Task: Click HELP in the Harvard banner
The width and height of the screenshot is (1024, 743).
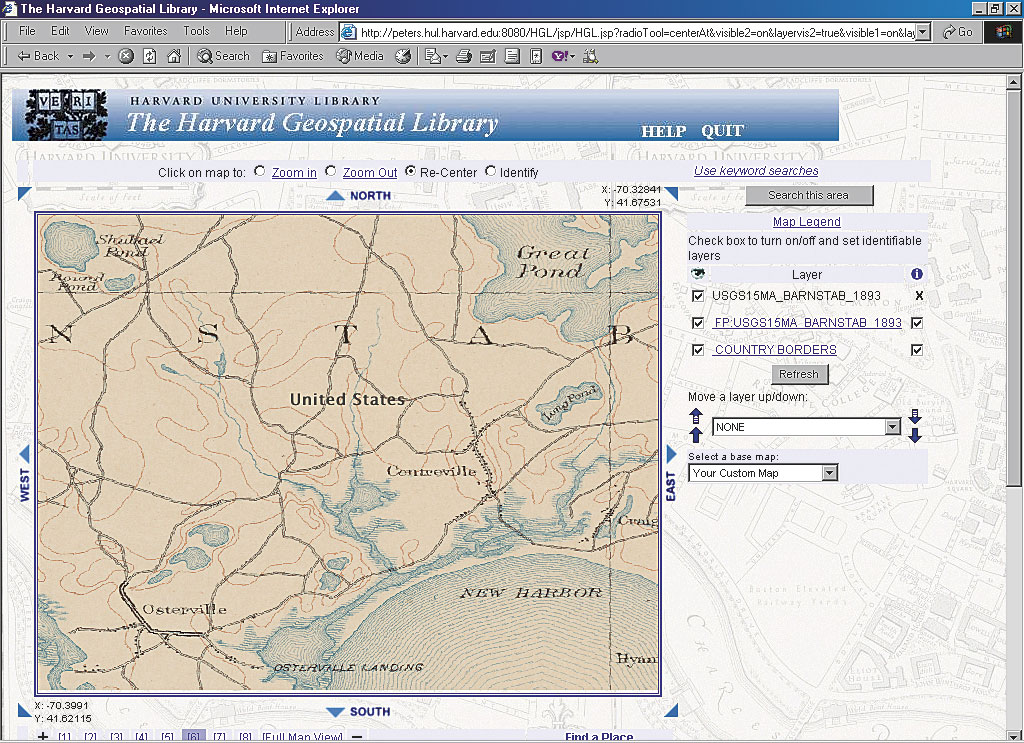Action: pos(664,131)
